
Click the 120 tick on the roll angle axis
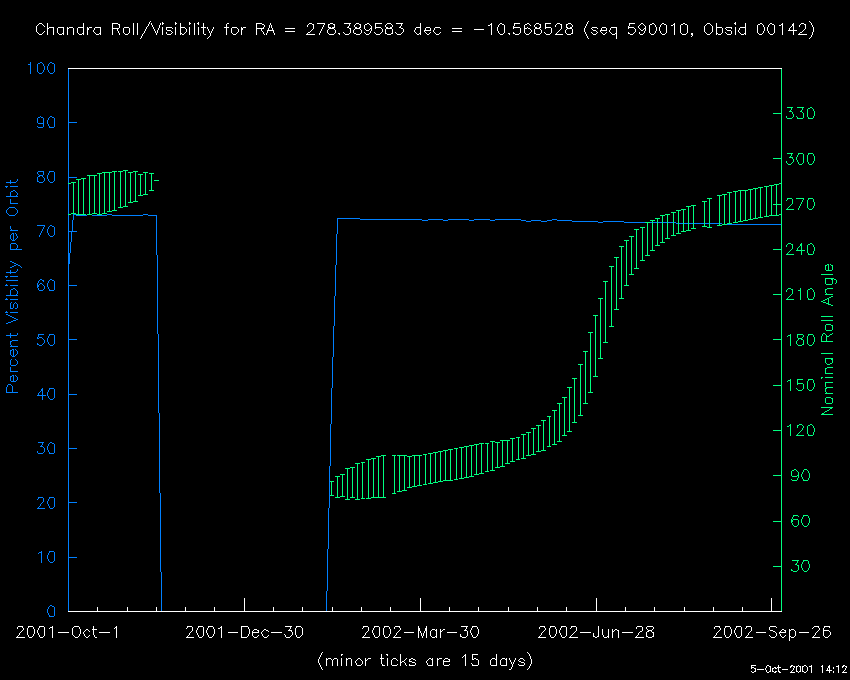pos(802,431)
